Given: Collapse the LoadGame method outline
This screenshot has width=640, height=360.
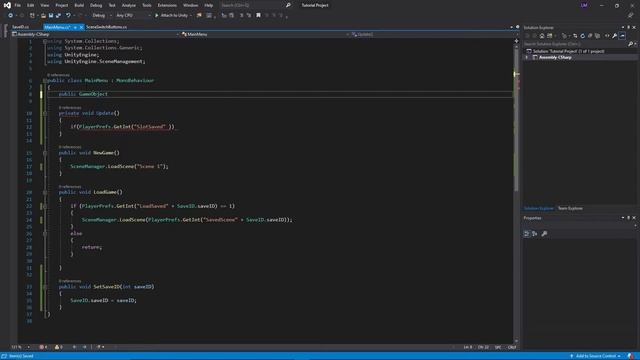Looking at the screenshot, I should point(45,192).
